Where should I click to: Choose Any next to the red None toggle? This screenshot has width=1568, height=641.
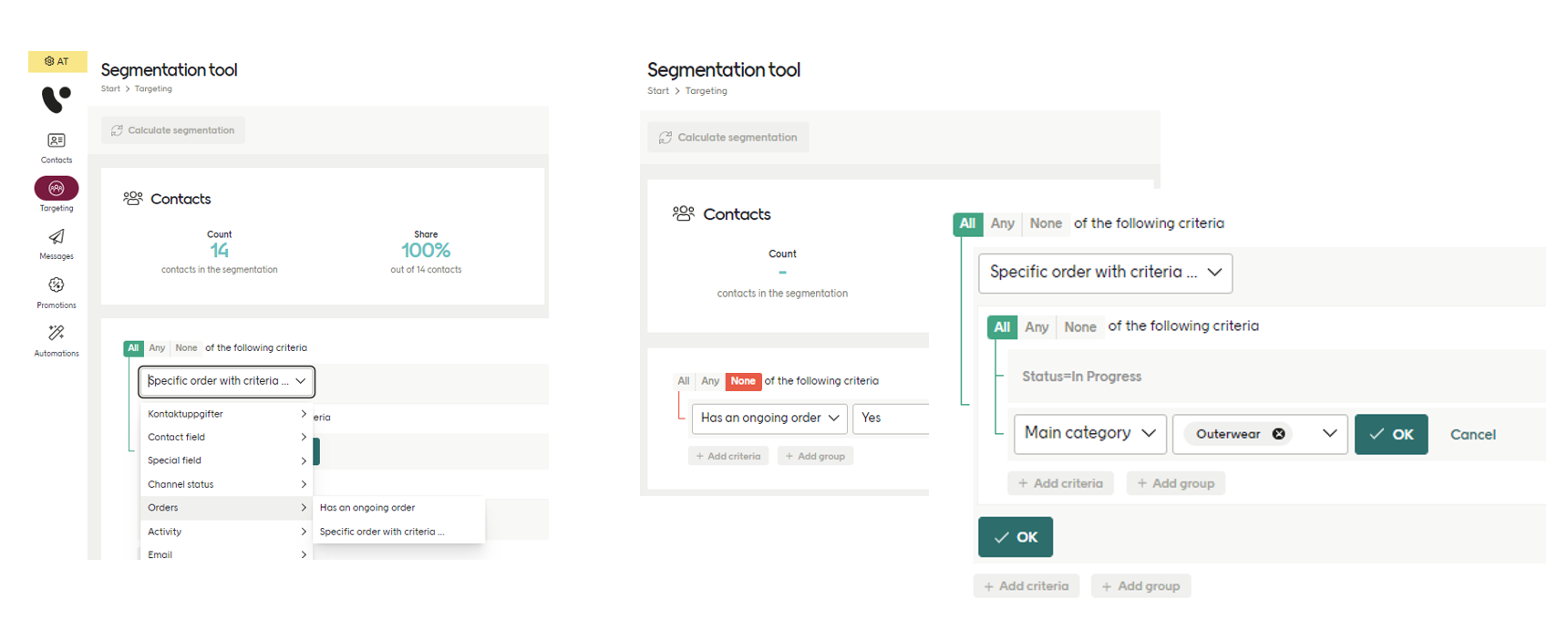[710, 381]
